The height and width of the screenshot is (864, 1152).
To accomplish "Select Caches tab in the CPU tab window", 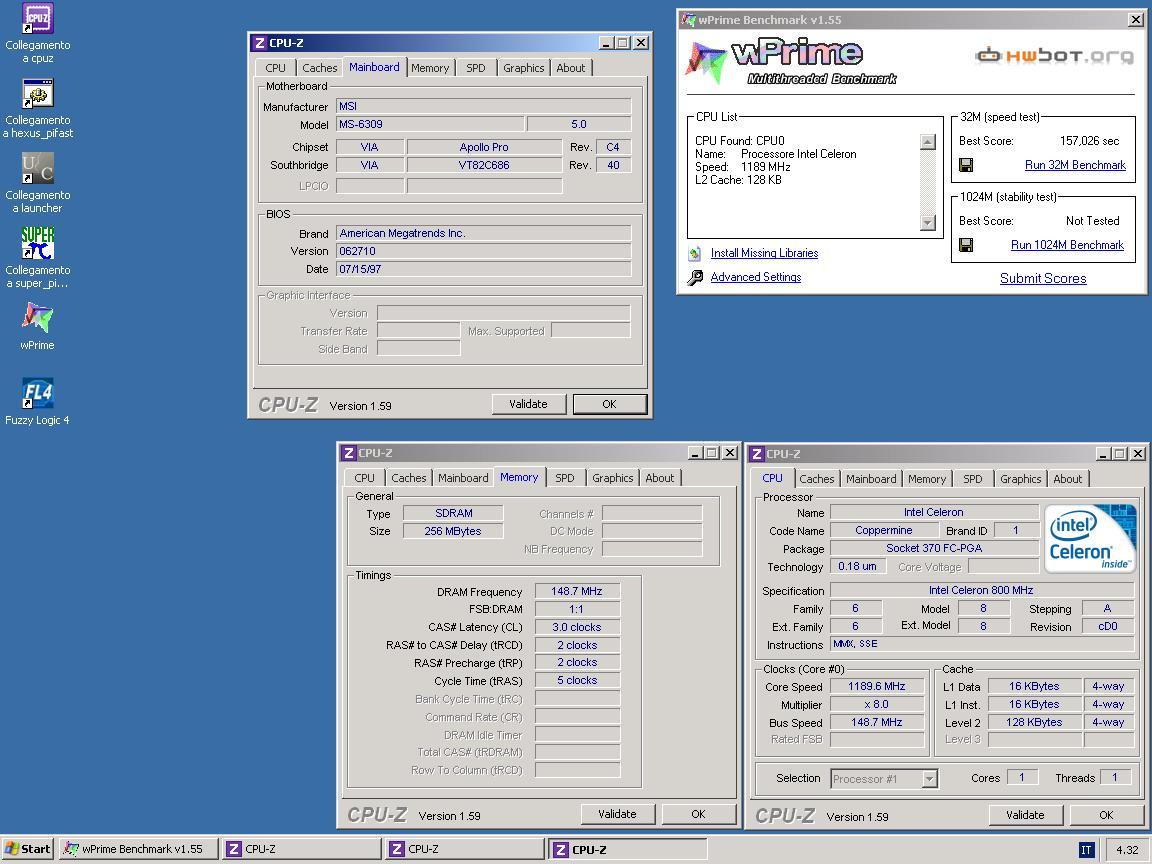I will point(816,479).
